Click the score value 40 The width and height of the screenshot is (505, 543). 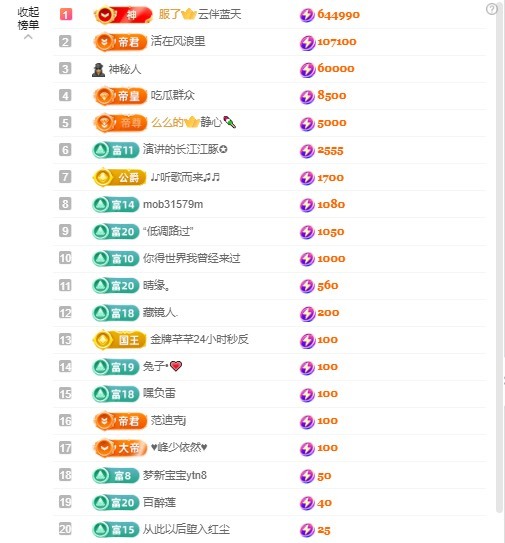325,502
